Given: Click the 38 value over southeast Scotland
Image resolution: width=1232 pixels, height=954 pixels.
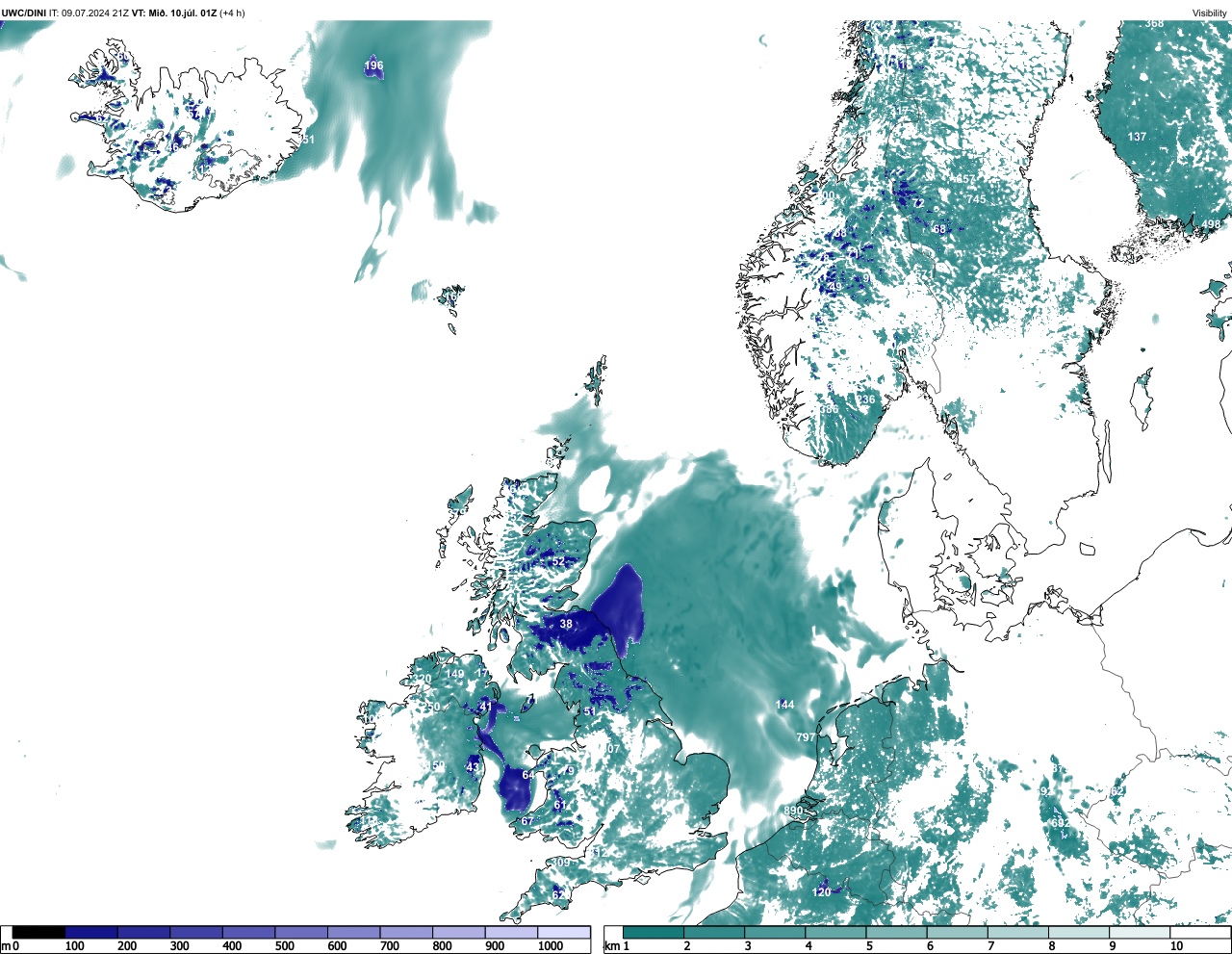Looking at the screenshot, I should [x=566, y=624].
